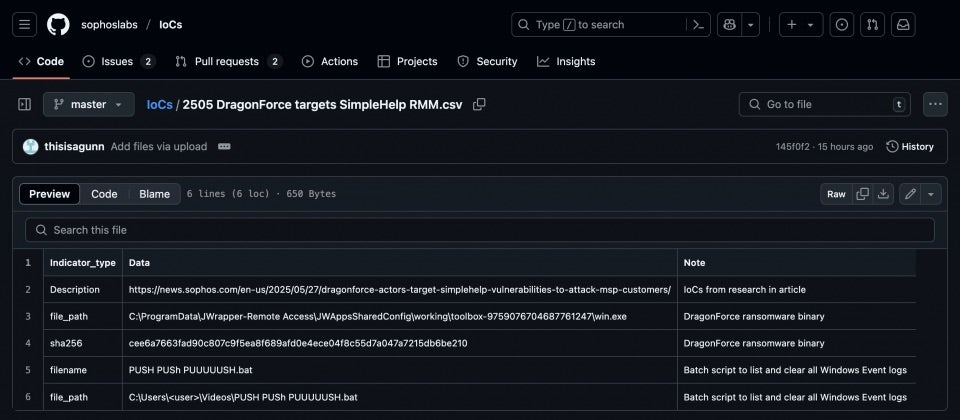Copy file path to clipboard

tap(479, 104)
